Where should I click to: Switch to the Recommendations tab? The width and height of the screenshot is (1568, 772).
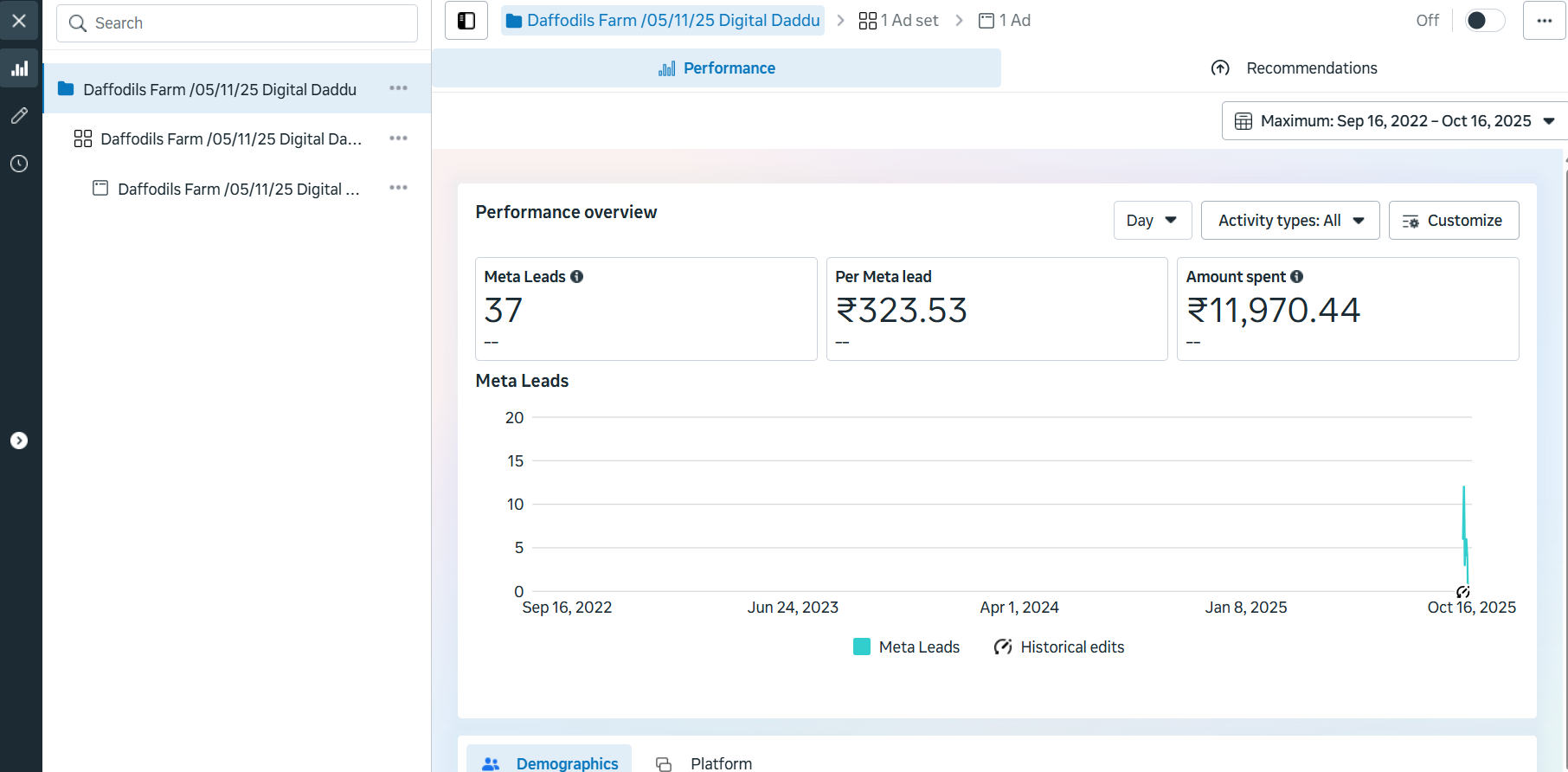pyautogui.click(x=1294, y=68)
